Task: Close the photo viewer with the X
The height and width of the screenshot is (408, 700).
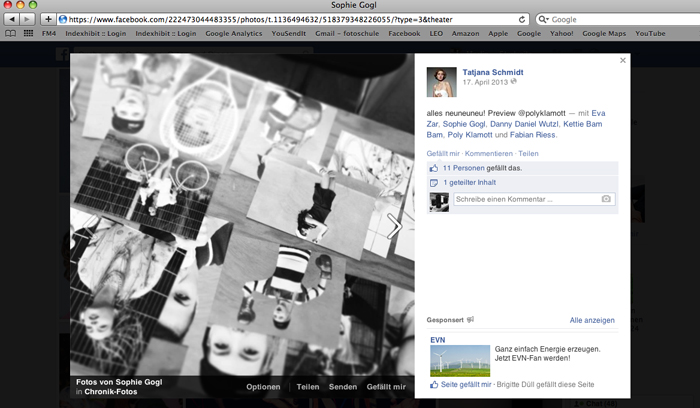Action: pyautogui.click(x=623, y=60)
